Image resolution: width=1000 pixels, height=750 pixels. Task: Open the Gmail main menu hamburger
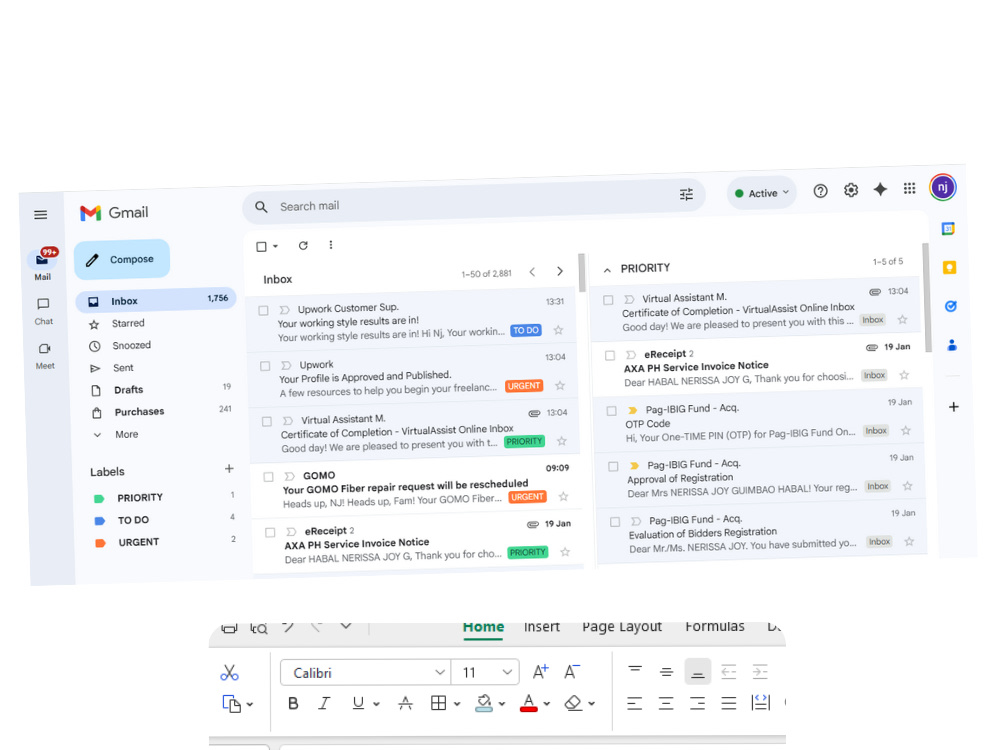pyautogui.click(x=40, y=215)
